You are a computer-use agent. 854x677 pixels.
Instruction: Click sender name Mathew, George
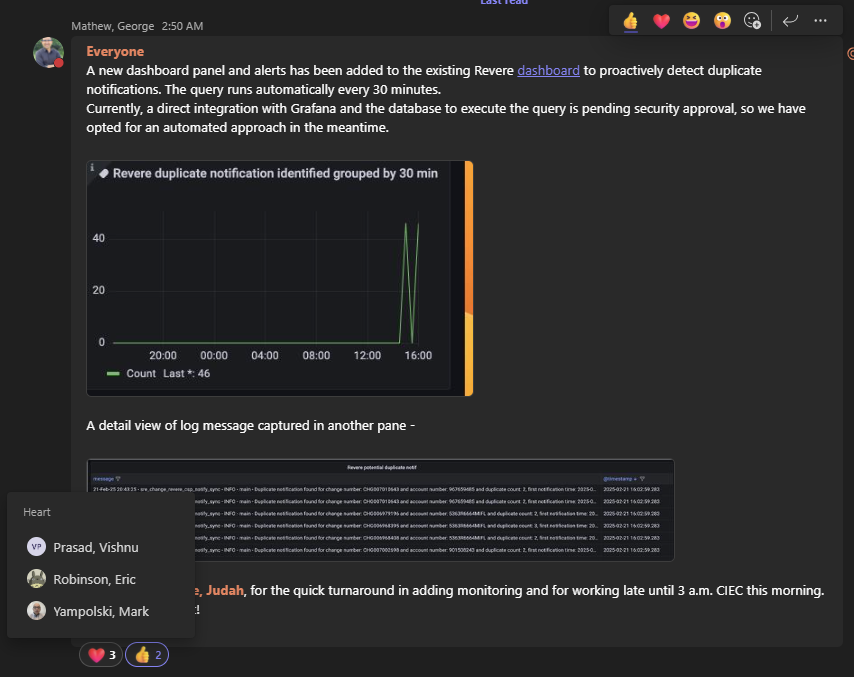[x=113, y=26]
